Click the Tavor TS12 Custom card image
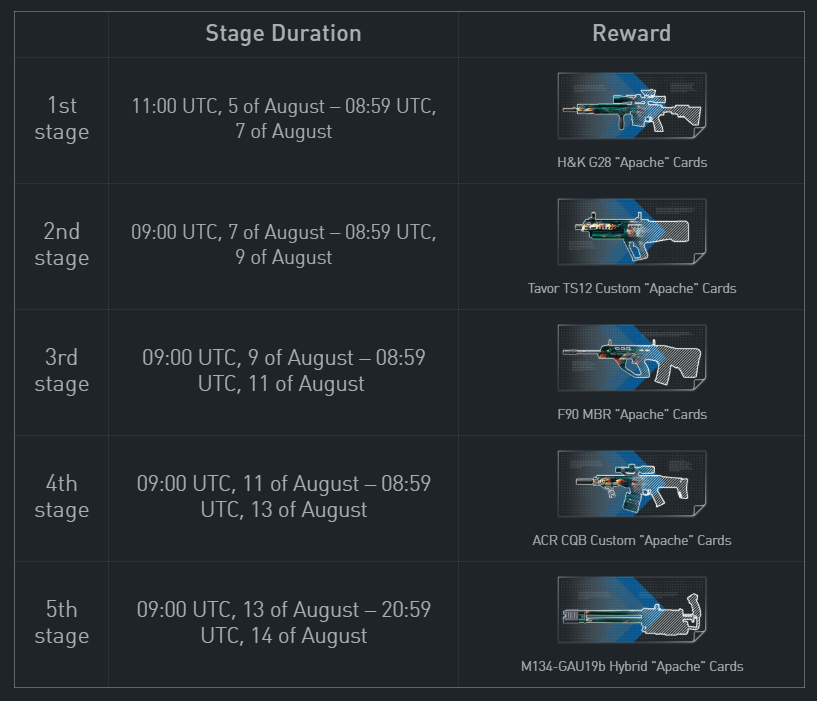The image size is (817, 701). click(632, 232)
